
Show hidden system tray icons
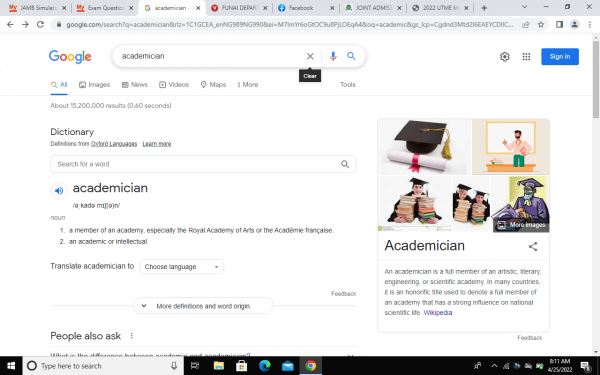click(x=494, y=366)
